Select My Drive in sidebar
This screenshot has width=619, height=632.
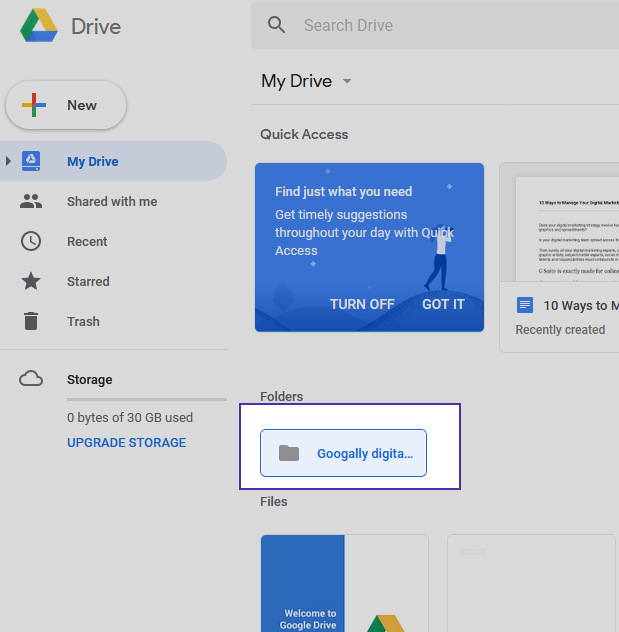point(113,161)
